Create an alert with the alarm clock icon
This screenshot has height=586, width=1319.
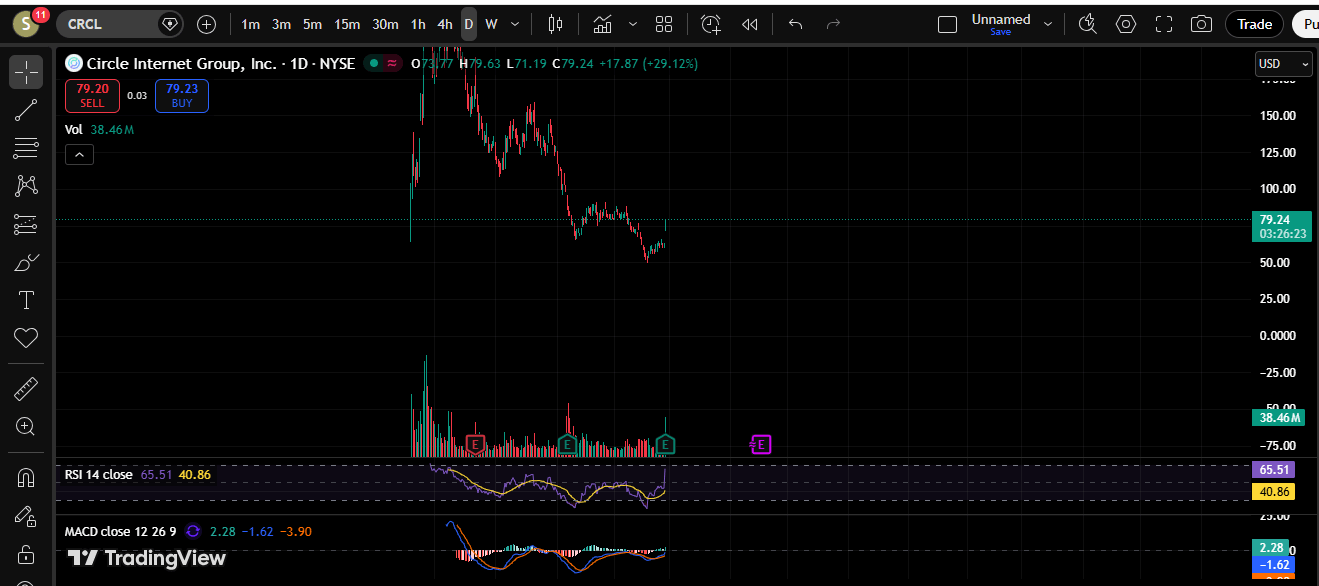tap(711, 24)
